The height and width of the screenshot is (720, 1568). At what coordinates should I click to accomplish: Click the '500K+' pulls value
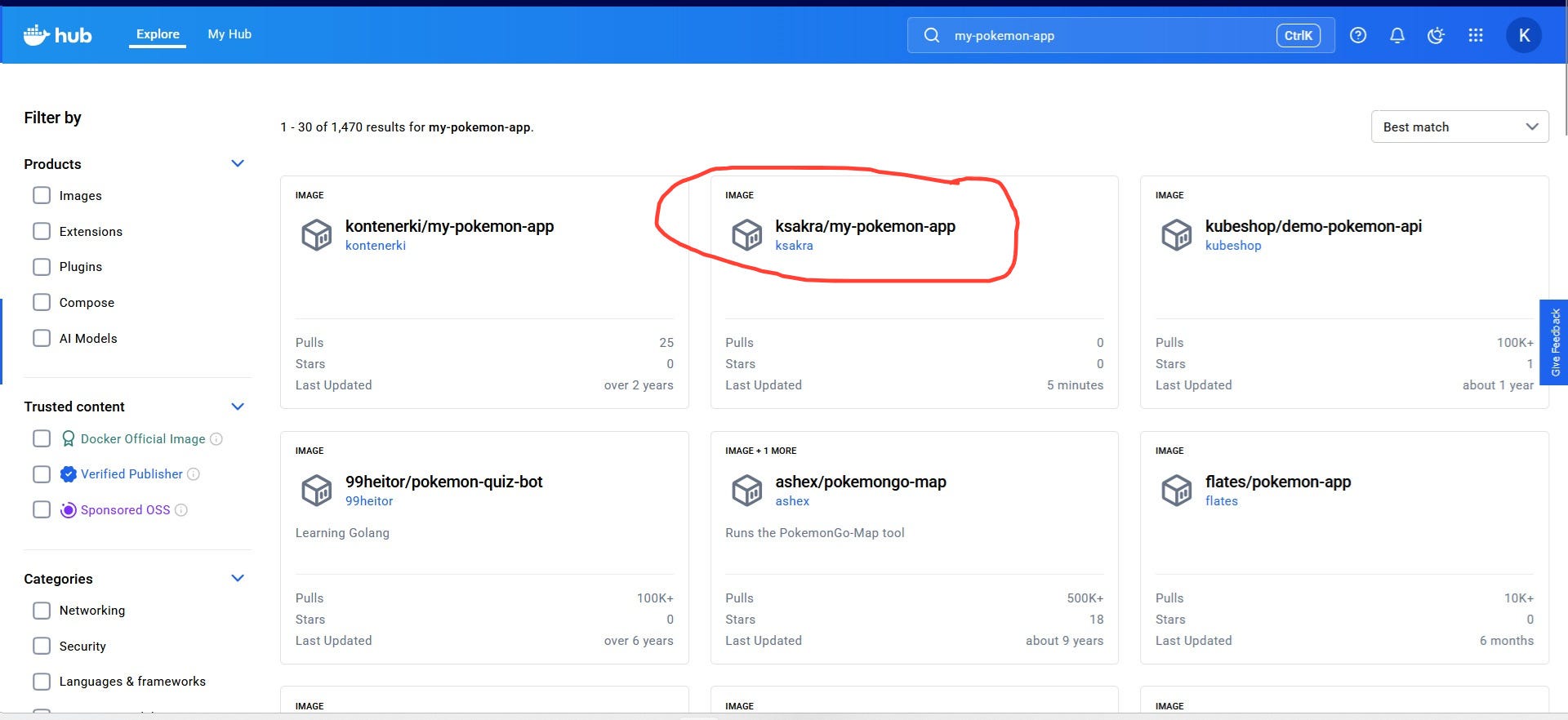1085,598
